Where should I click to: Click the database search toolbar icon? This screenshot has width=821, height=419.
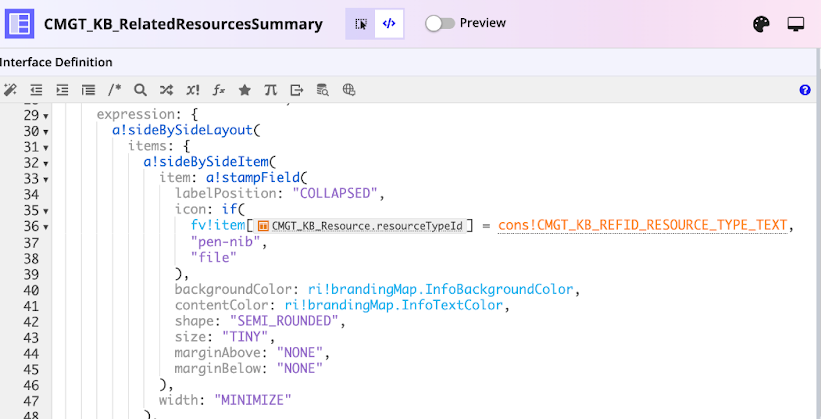(323, 90)
